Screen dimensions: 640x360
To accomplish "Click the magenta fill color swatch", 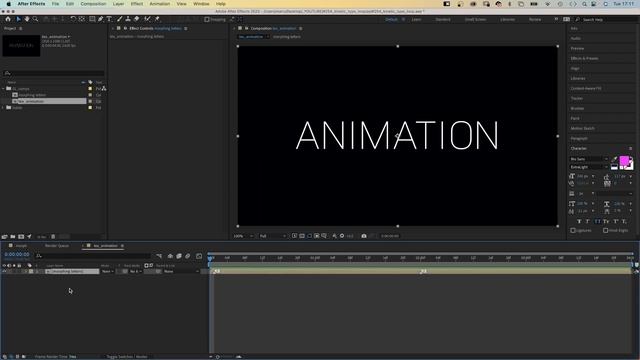I will (x=624, y=161).
